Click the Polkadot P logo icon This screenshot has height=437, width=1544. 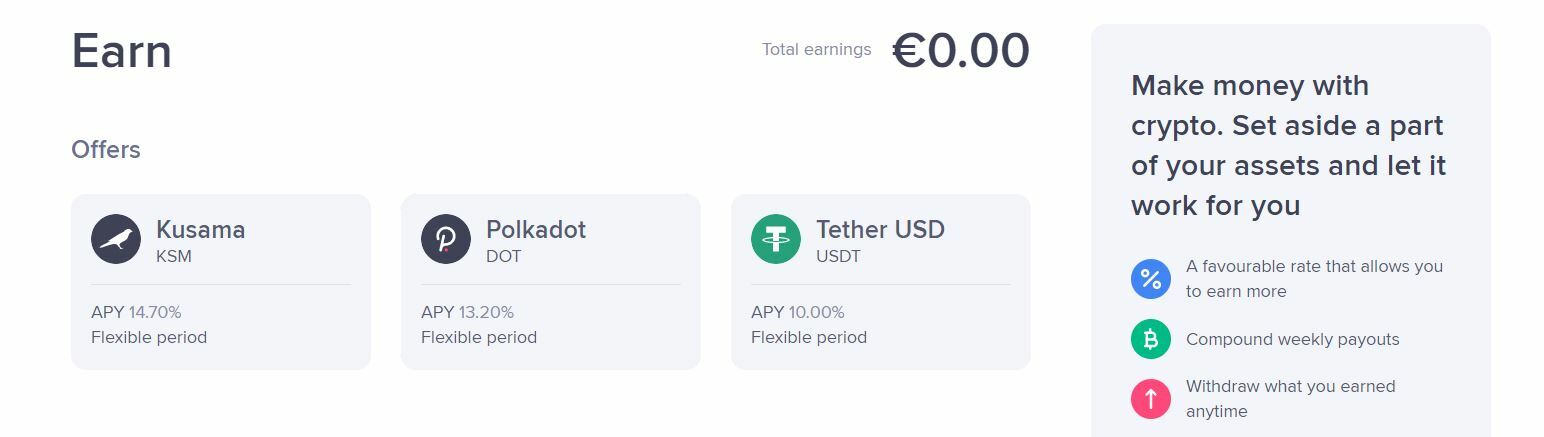click(446, 239)
